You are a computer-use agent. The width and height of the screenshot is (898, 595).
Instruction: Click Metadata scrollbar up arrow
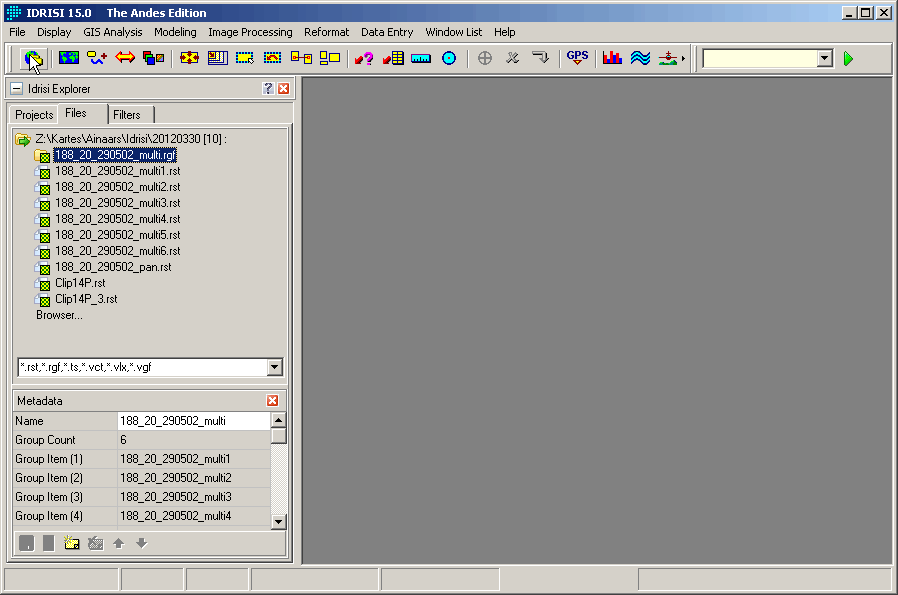point(278,420)
